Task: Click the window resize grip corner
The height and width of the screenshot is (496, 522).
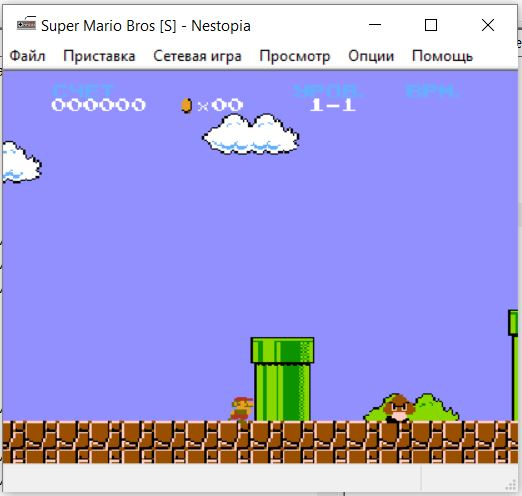Action: (511, 485)
